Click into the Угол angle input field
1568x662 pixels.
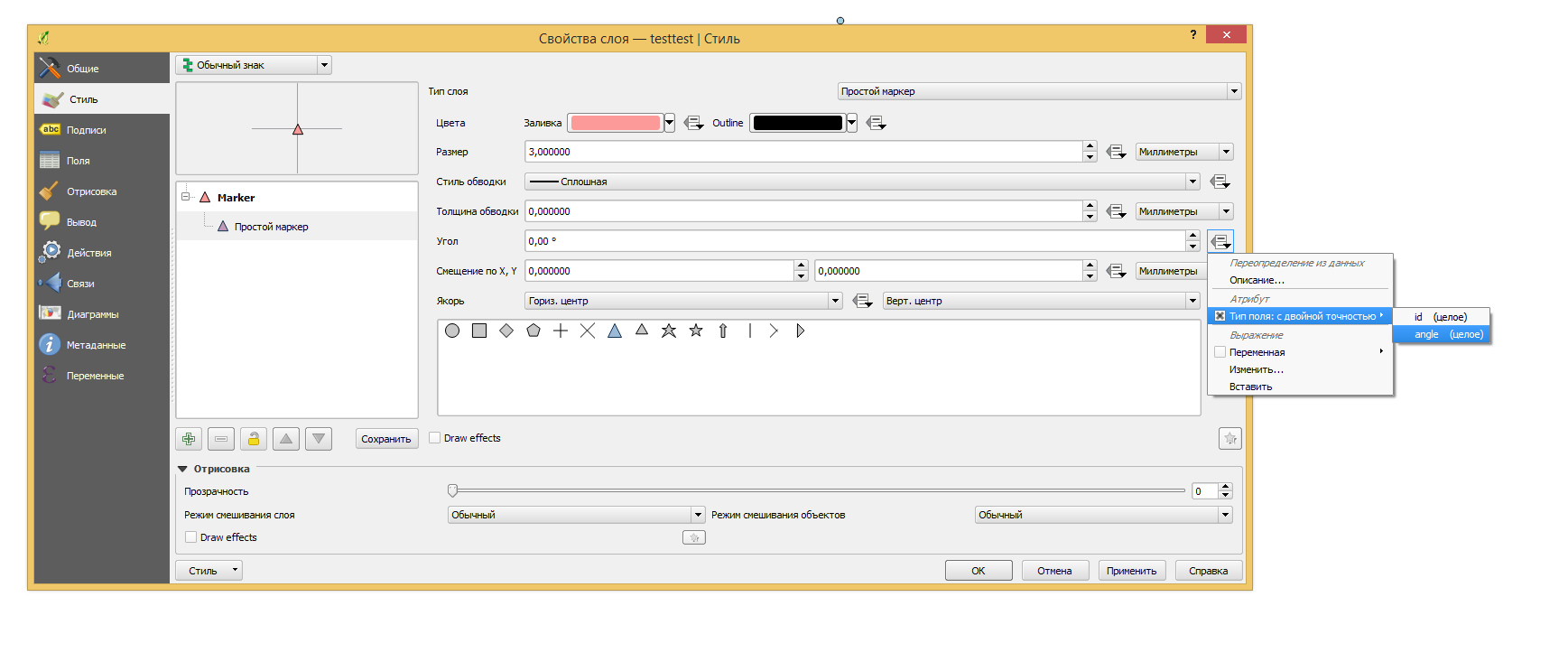[x=854, y=241]
